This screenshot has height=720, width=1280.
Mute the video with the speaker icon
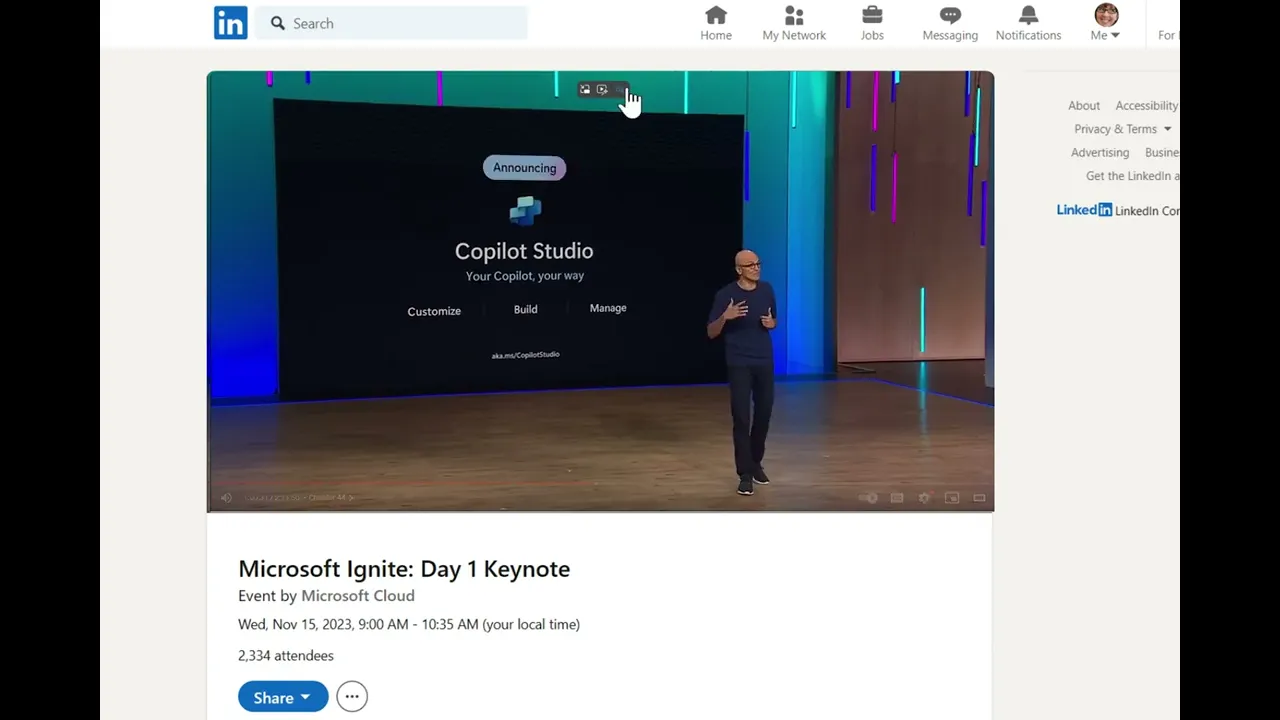tap(226, 498)
